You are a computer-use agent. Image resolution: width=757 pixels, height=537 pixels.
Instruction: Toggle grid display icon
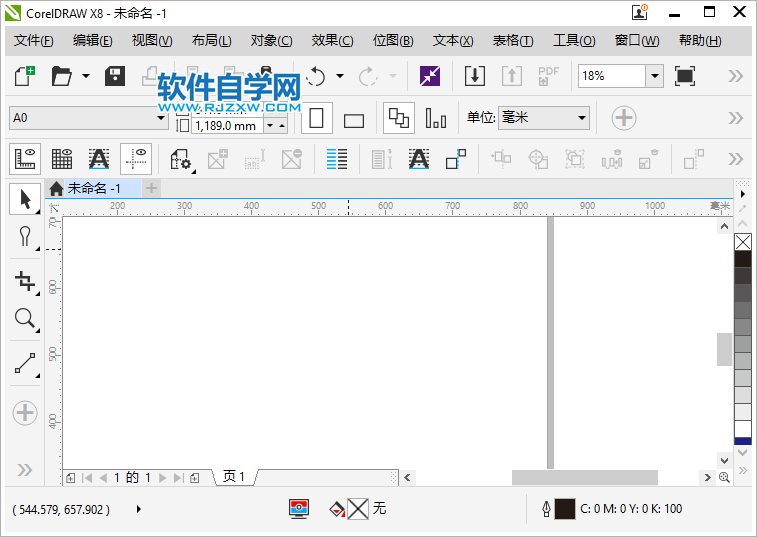(62, 159)
